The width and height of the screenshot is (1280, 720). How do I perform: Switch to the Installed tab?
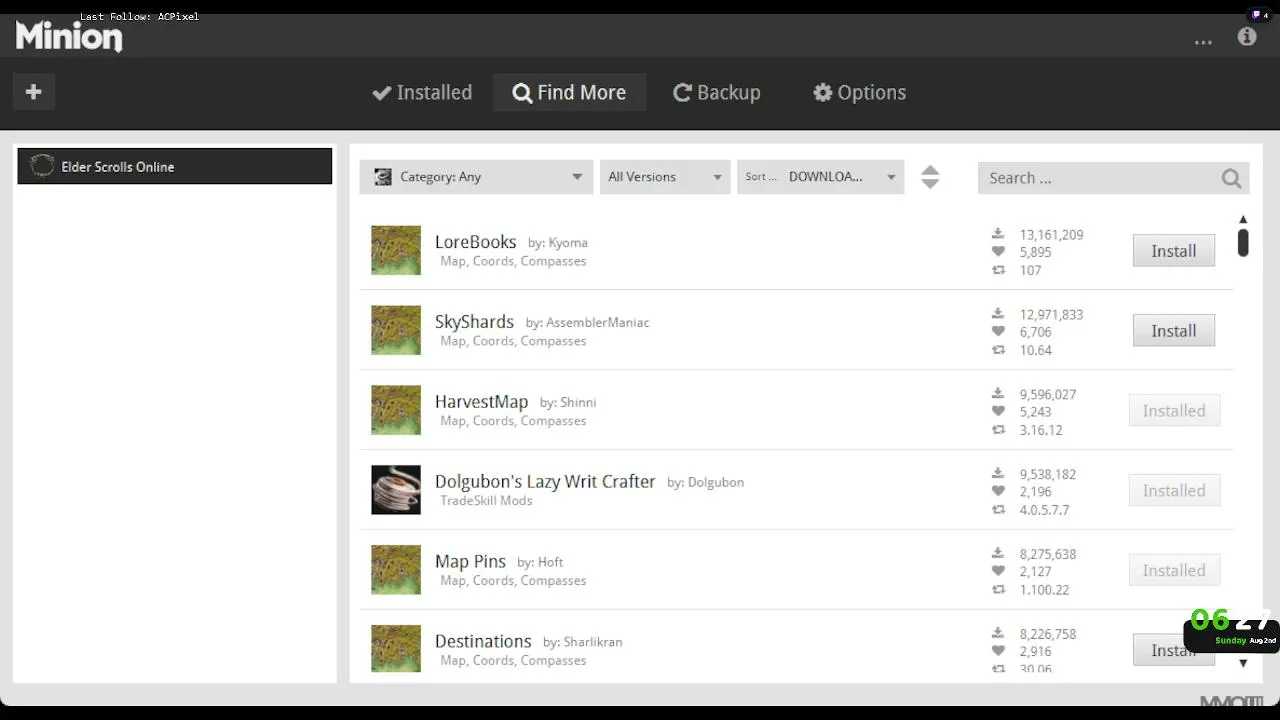coord(422,92)
